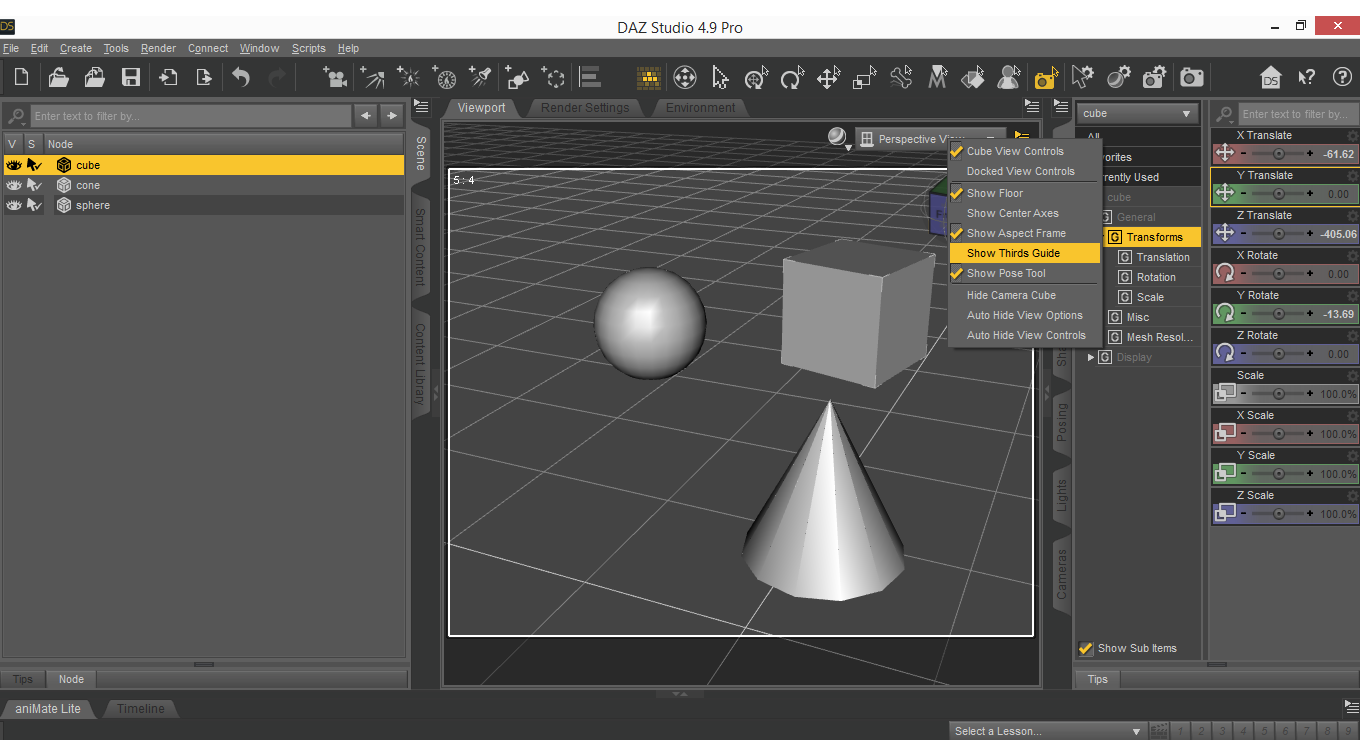Select the bone-shaped Joint Editor tool
This screenshot has height=740, width=1360.
pyautogui.click(x=901, y=78)
